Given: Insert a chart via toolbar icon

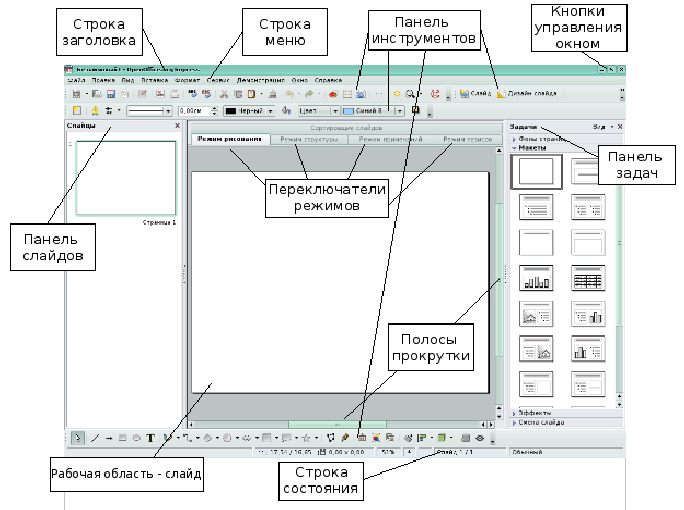Looking at the screenshot, I should [334, 94].
